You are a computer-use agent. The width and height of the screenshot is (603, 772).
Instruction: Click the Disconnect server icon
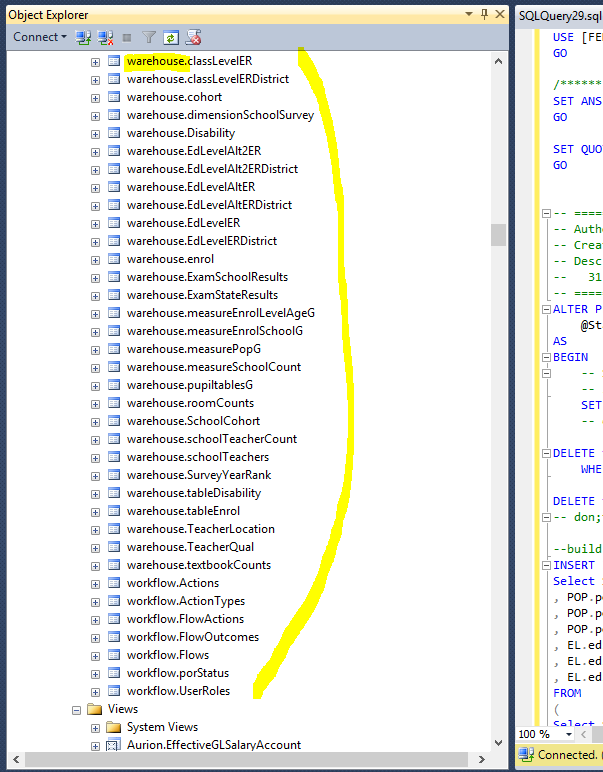(x=106, y=37)
